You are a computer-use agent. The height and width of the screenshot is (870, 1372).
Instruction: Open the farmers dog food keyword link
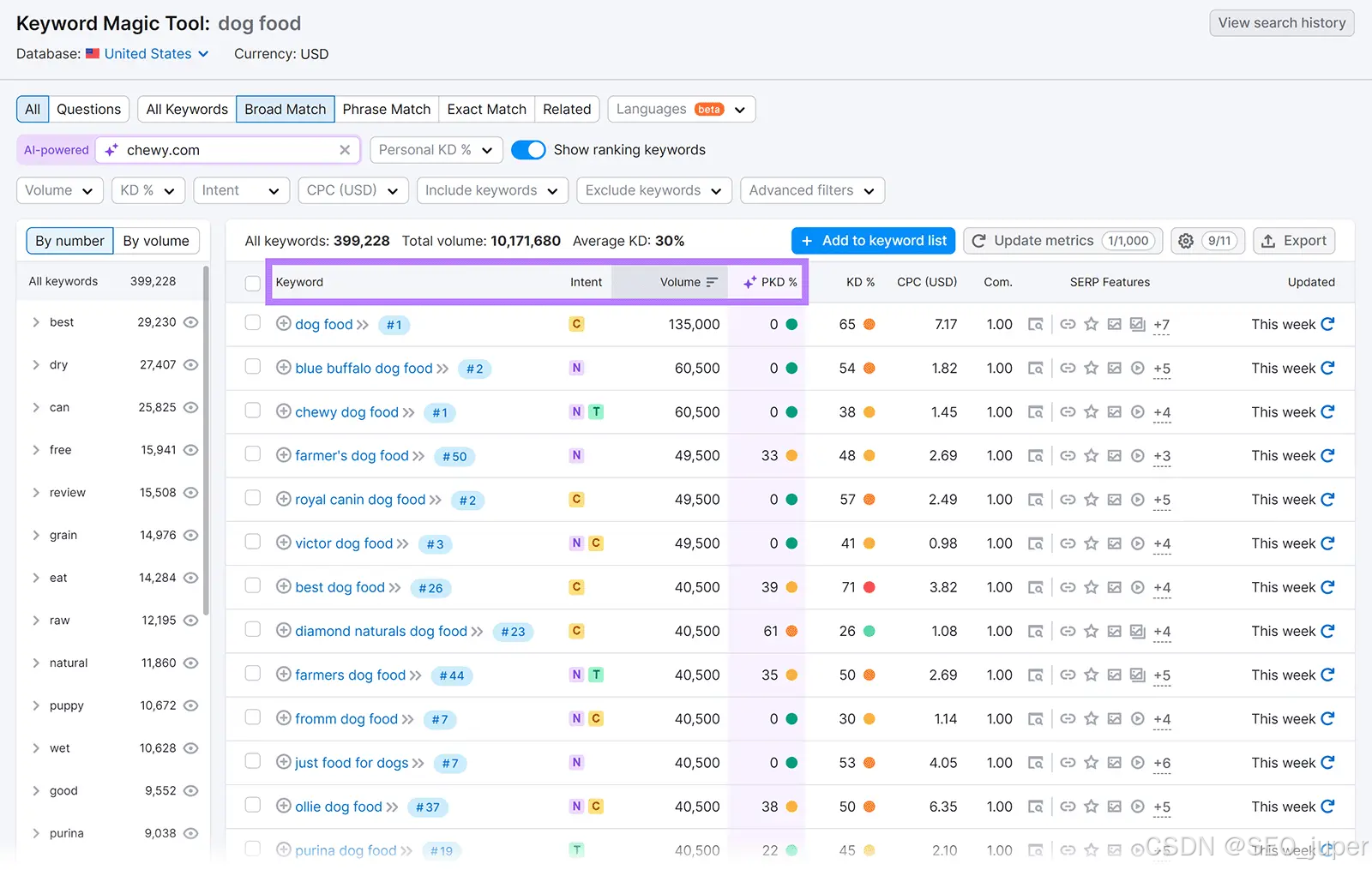click(350, 675)
